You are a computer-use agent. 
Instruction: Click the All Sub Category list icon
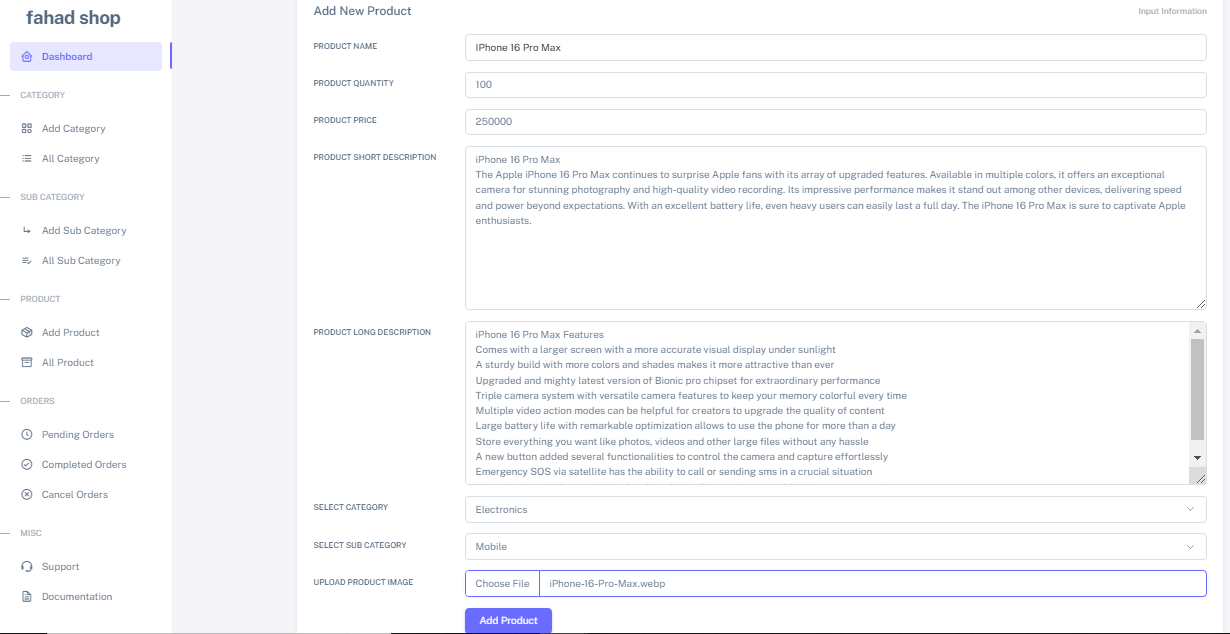(x=27, y=261)
